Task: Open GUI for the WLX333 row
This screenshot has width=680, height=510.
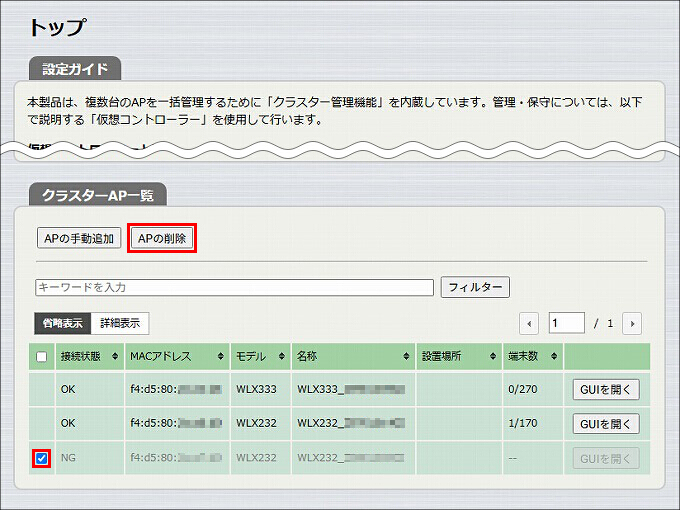Action: coord(606,389)
